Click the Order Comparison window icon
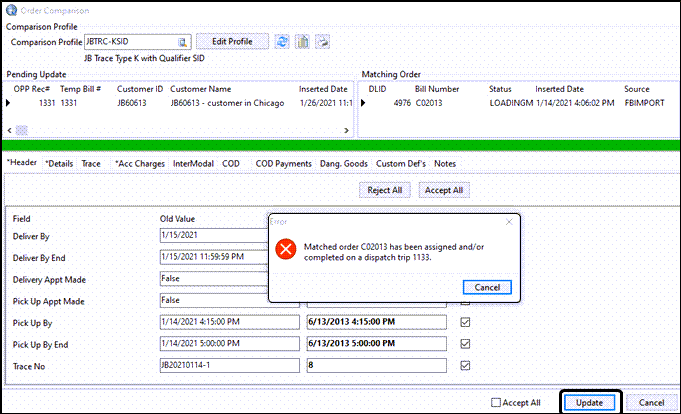Viewport: 681px width, 414px height. tap(11, 10)
